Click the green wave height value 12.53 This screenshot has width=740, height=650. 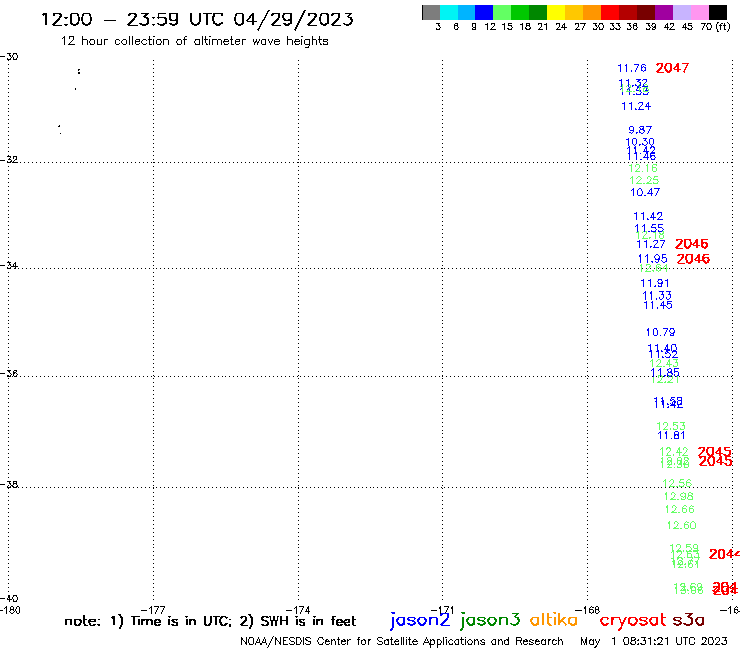click(x=671, y=426)
